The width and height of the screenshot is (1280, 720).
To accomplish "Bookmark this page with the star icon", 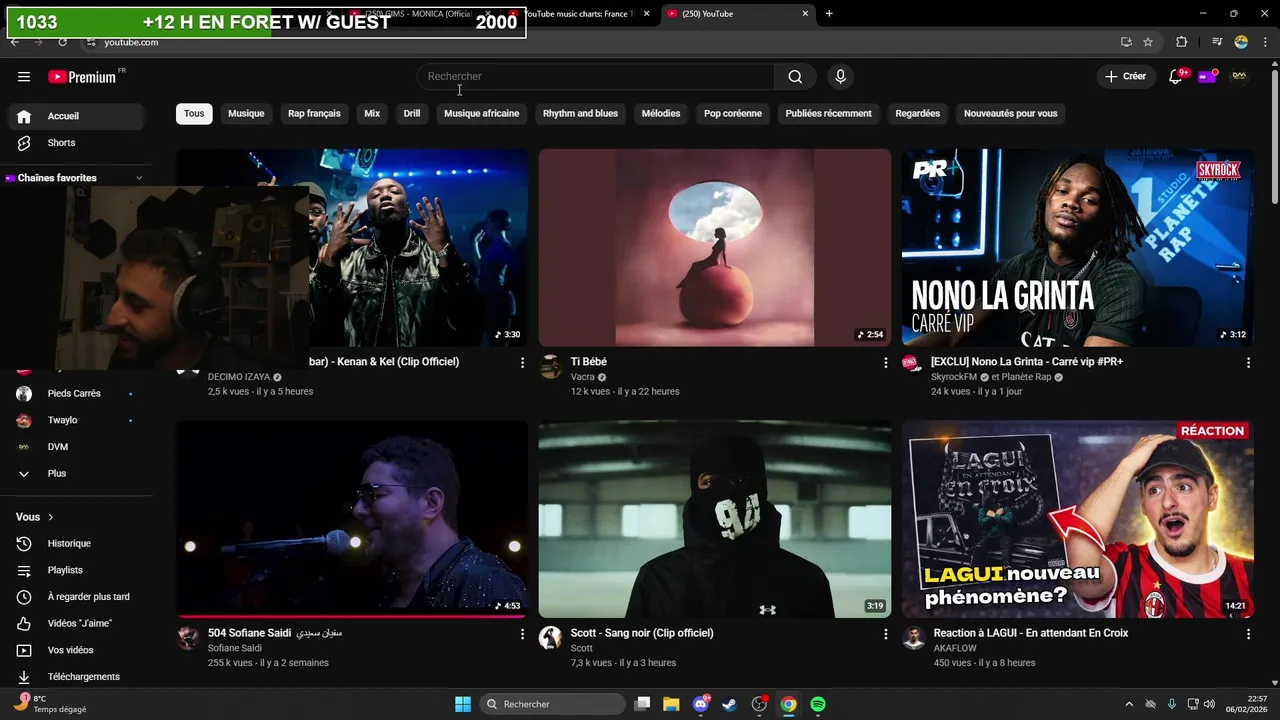I will tap(1148, 42).
